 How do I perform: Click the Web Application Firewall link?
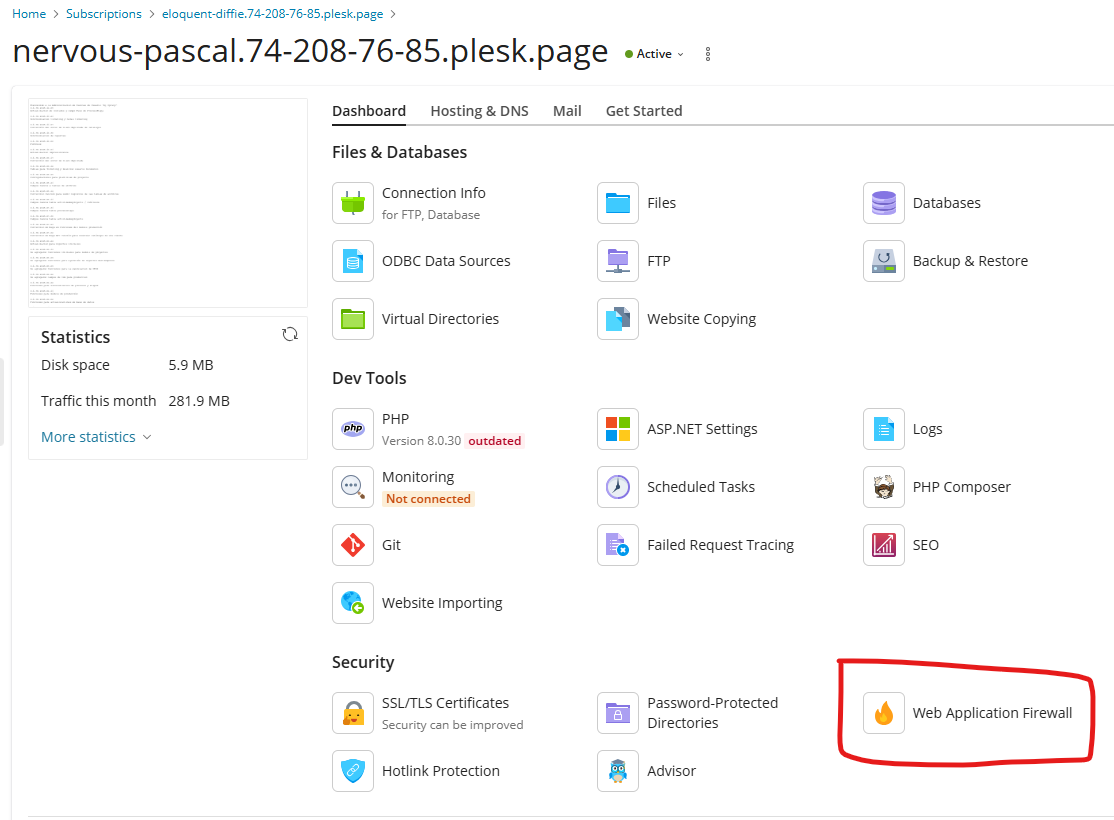click(993, 713)
